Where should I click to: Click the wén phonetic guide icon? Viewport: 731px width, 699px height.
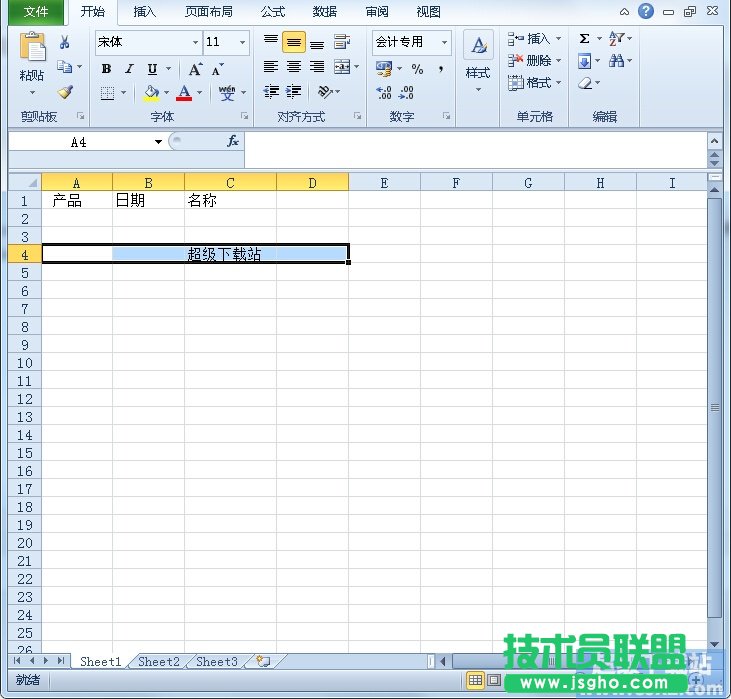point(227,93)
